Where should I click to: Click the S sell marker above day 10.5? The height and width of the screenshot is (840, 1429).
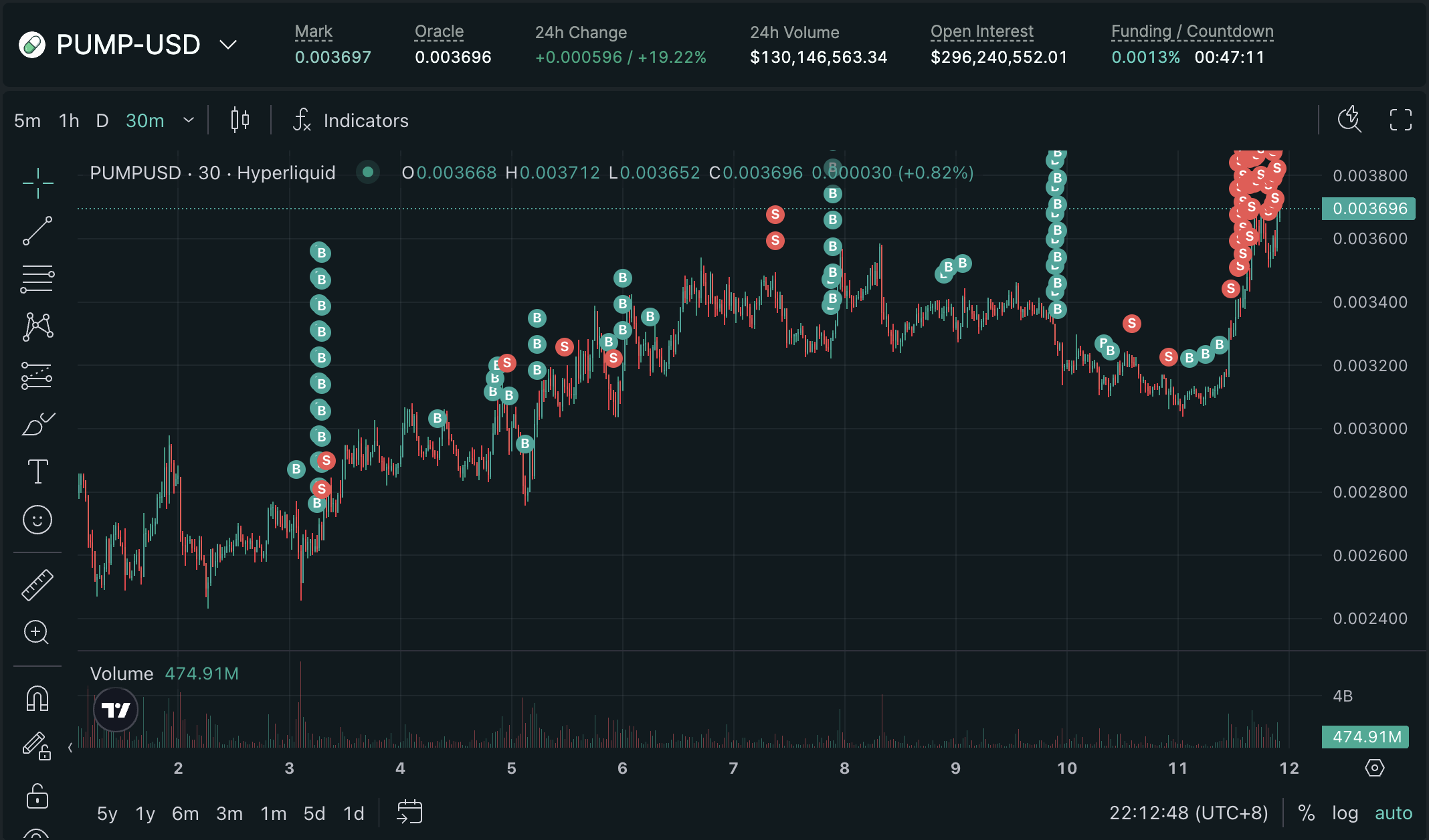tap(1131, 324)
